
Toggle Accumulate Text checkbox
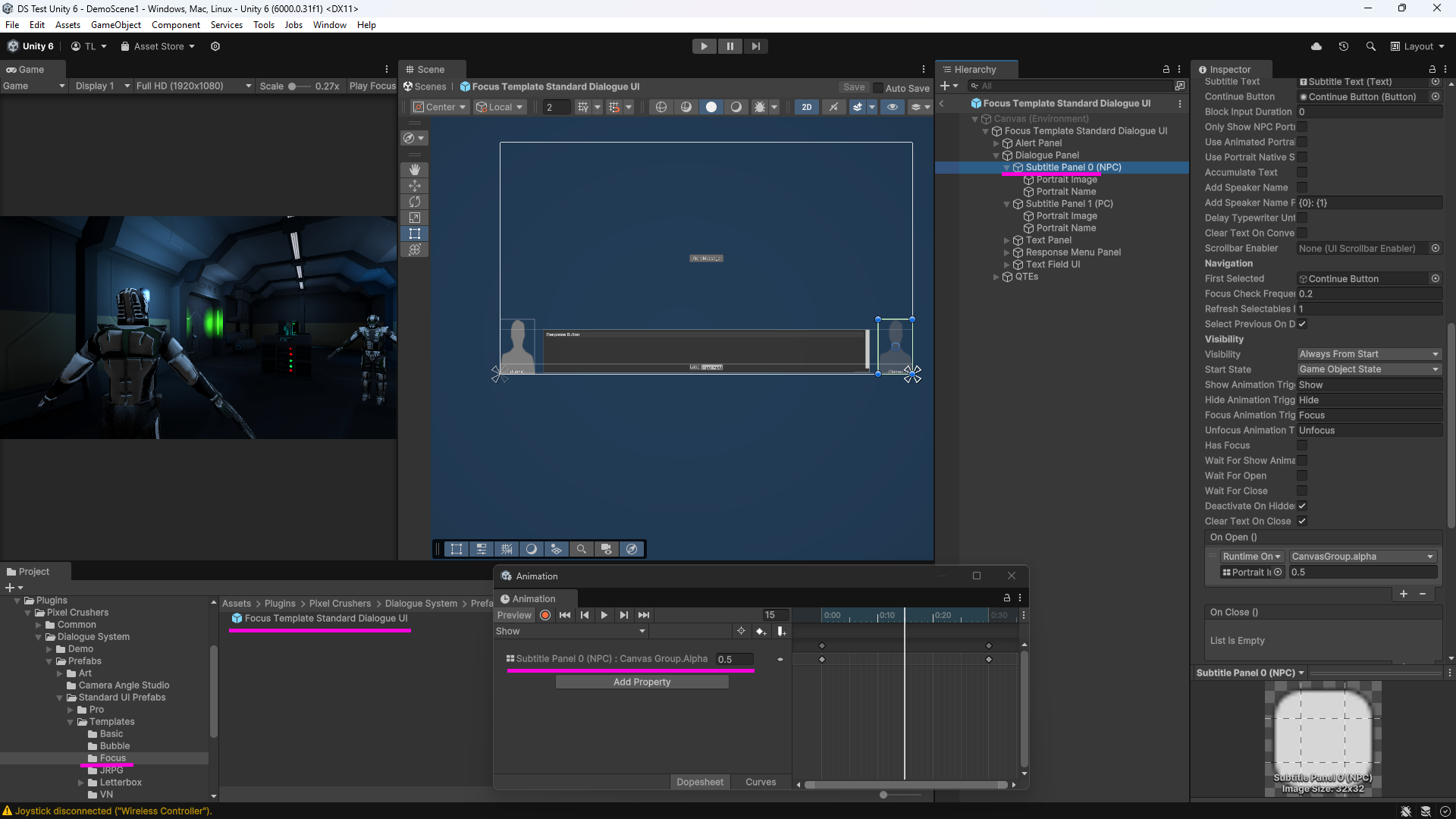(1302, 172)
